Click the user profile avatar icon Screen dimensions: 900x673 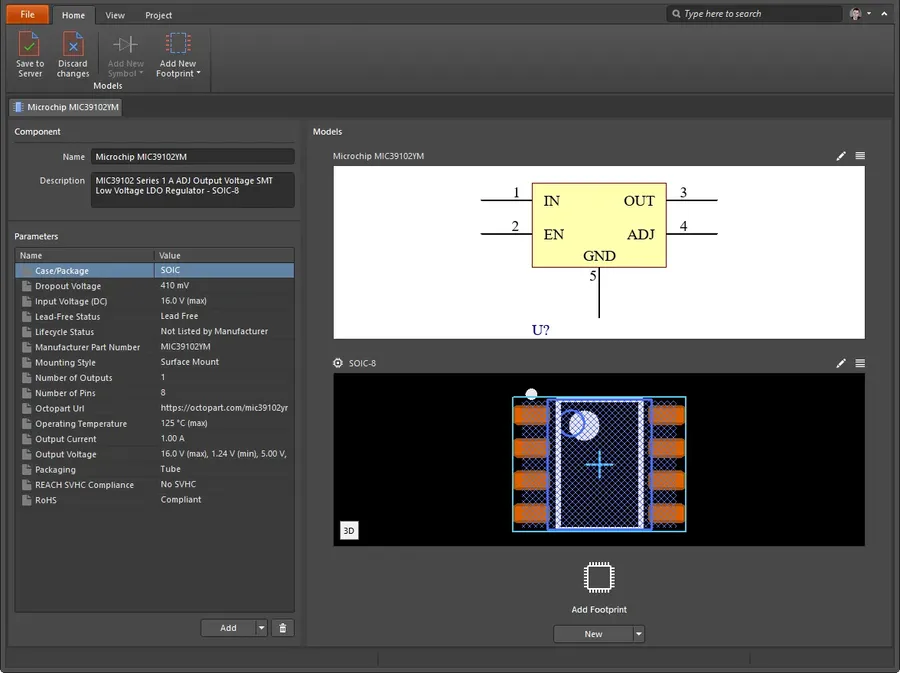tap(855, 14)
